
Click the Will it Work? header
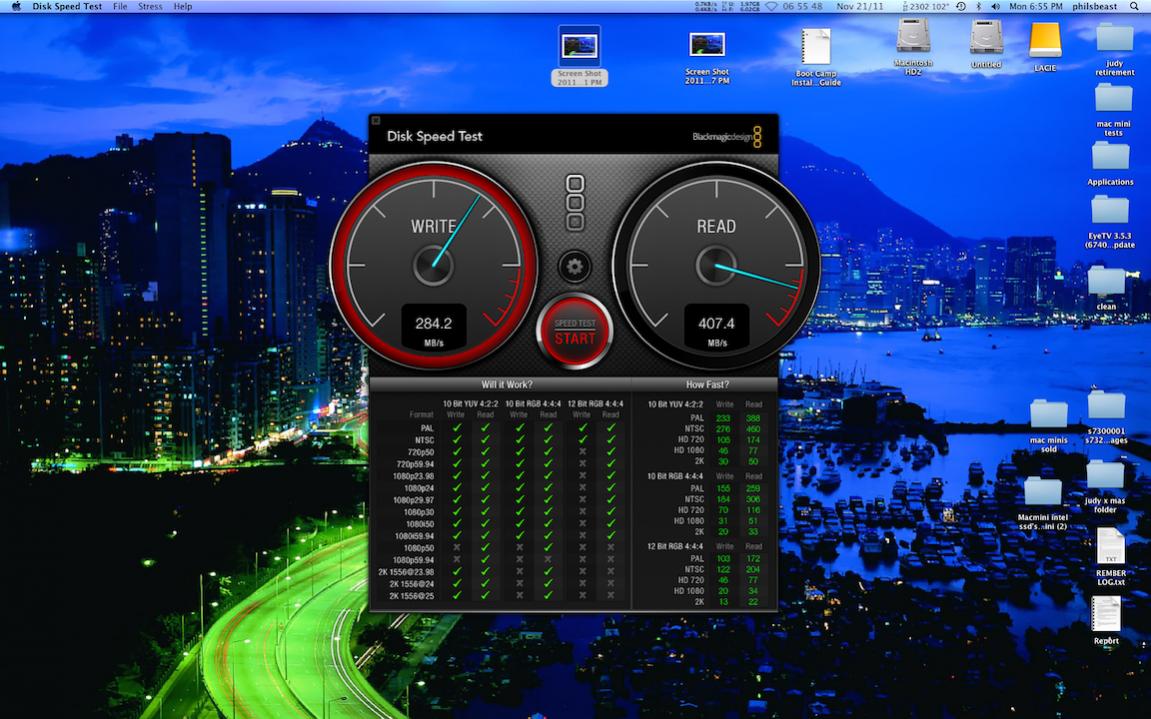coord(506,384)
